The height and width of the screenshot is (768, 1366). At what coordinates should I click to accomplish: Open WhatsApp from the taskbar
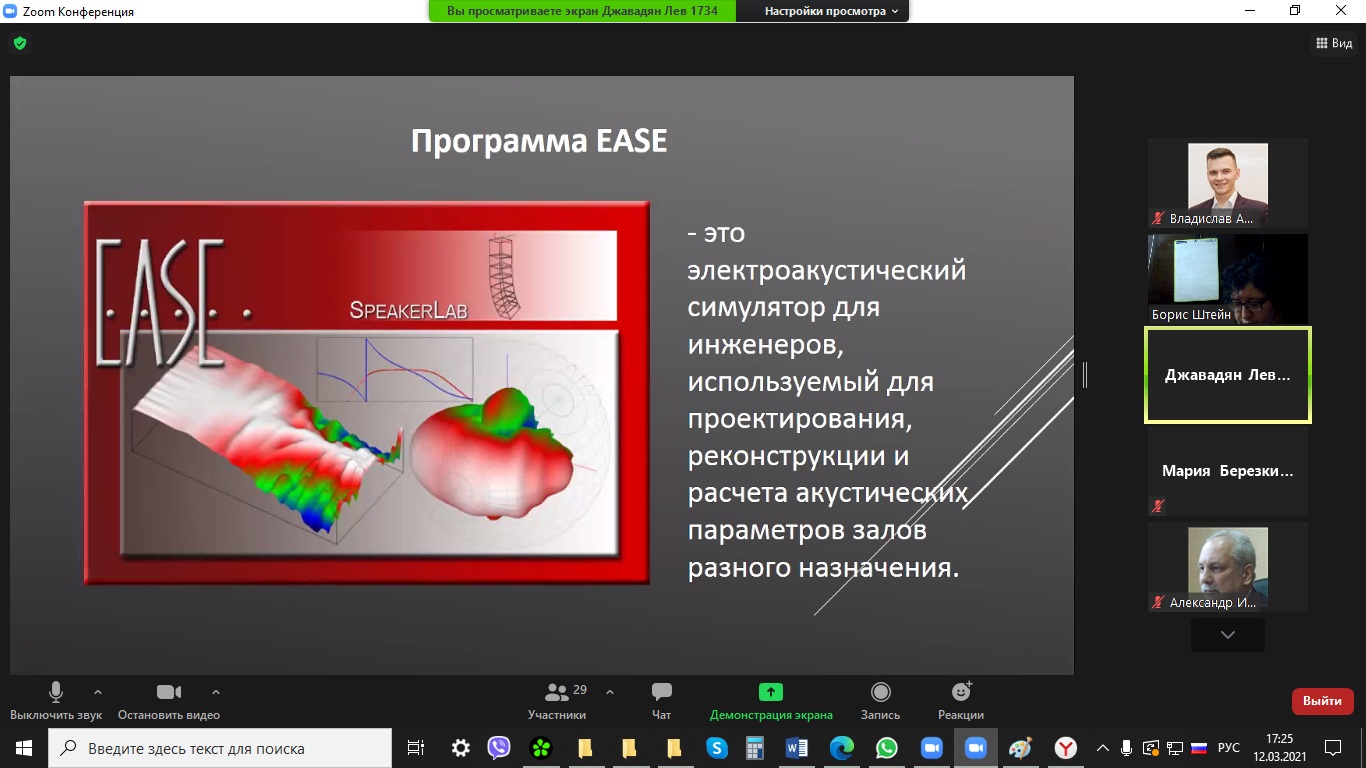887,748
